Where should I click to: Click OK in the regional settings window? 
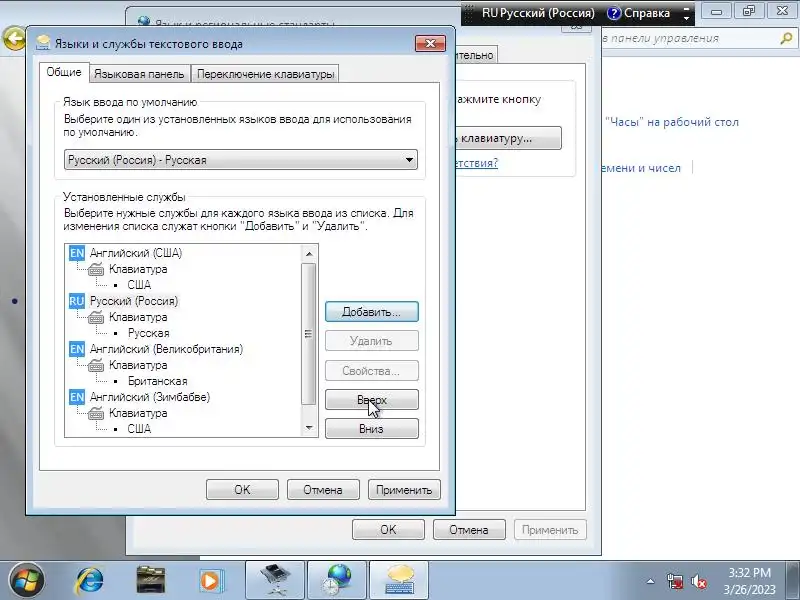(388, 530)
